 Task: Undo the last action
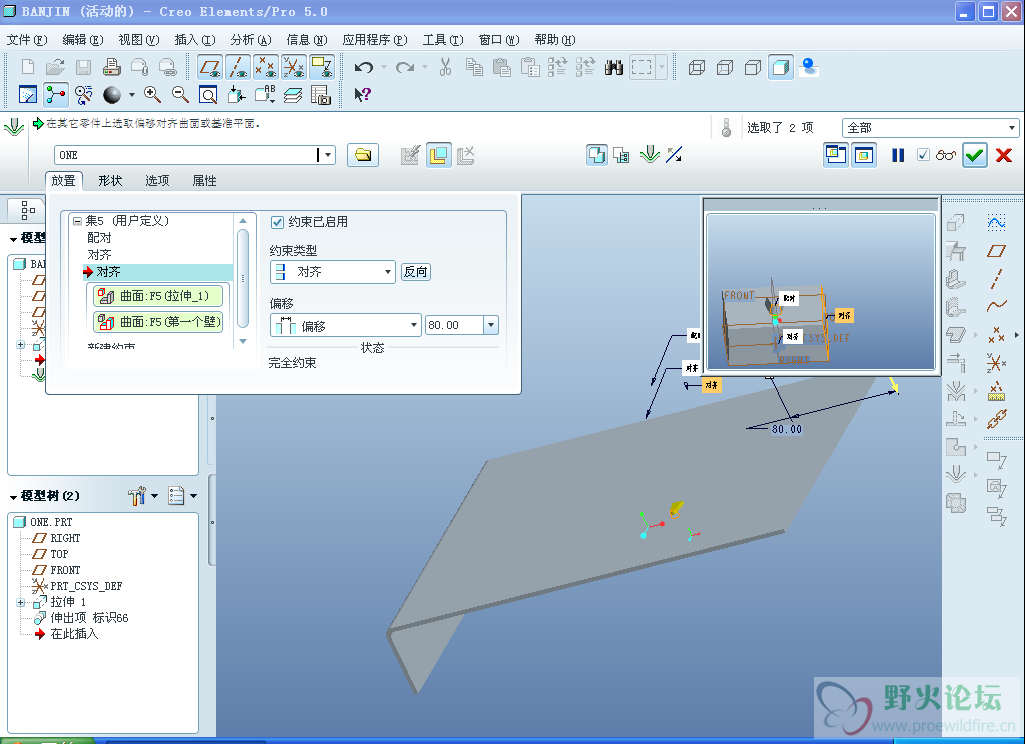(363, 67)
